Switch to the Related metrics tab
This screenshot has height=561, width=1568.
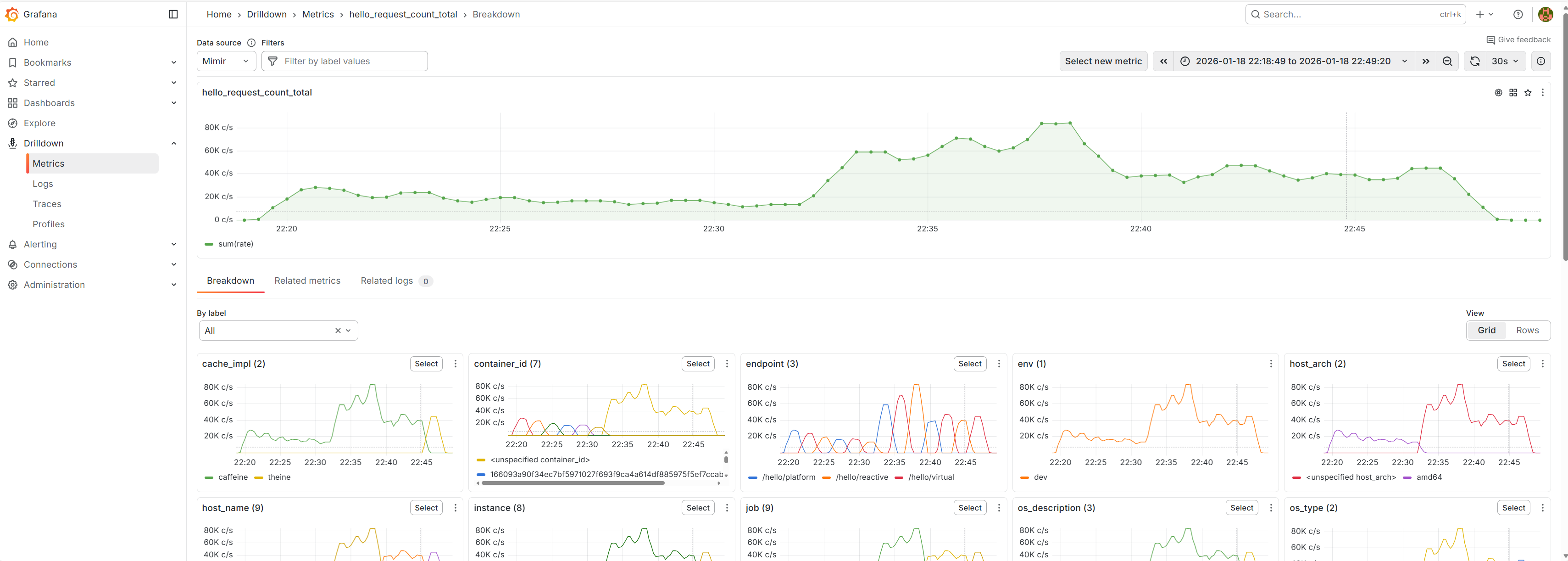[x=307, y=280]
